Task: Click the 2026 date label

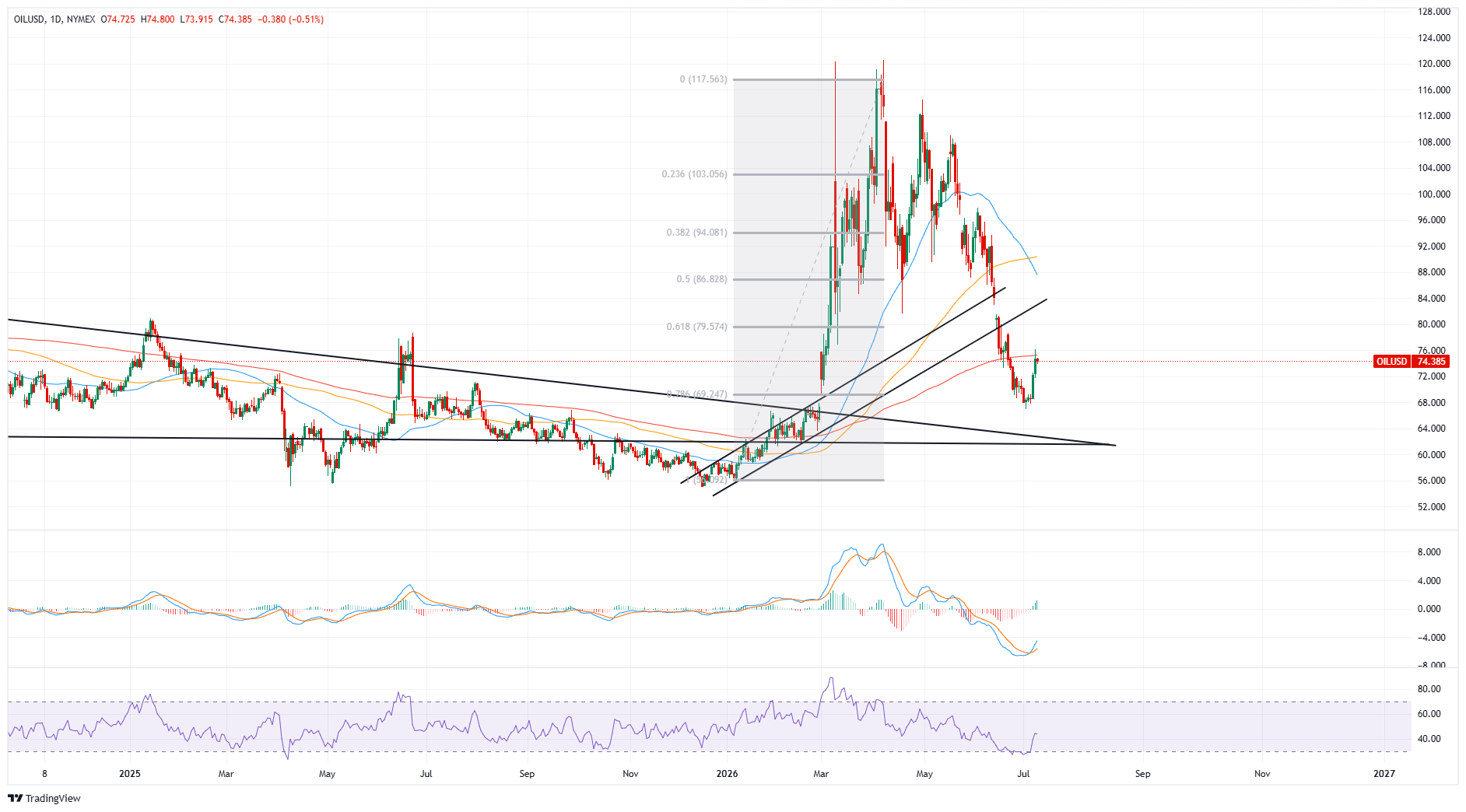Action: [727, 774]
